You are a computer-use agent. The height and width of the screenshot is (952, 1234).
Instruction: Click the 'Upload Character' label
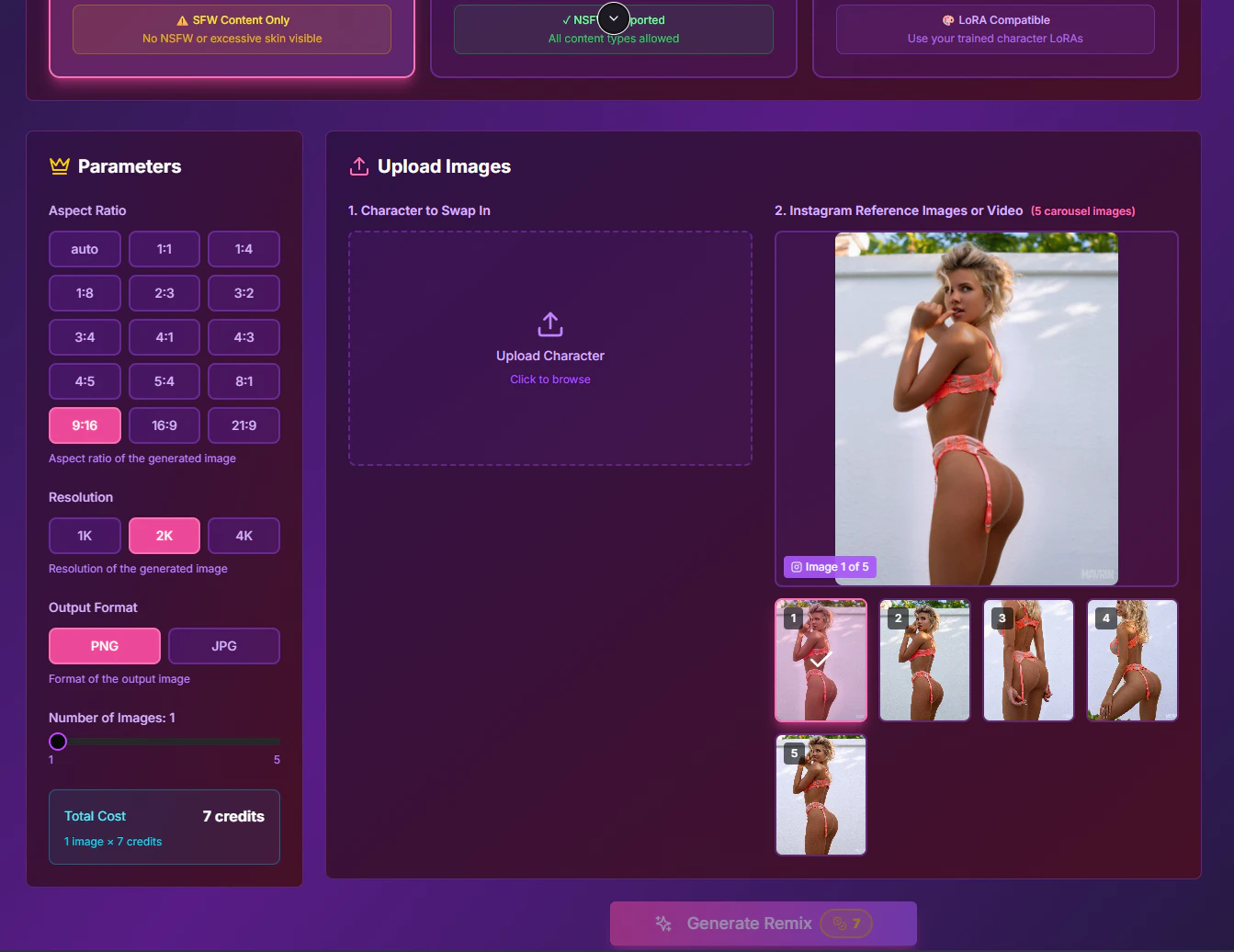(x=550, y=356)
